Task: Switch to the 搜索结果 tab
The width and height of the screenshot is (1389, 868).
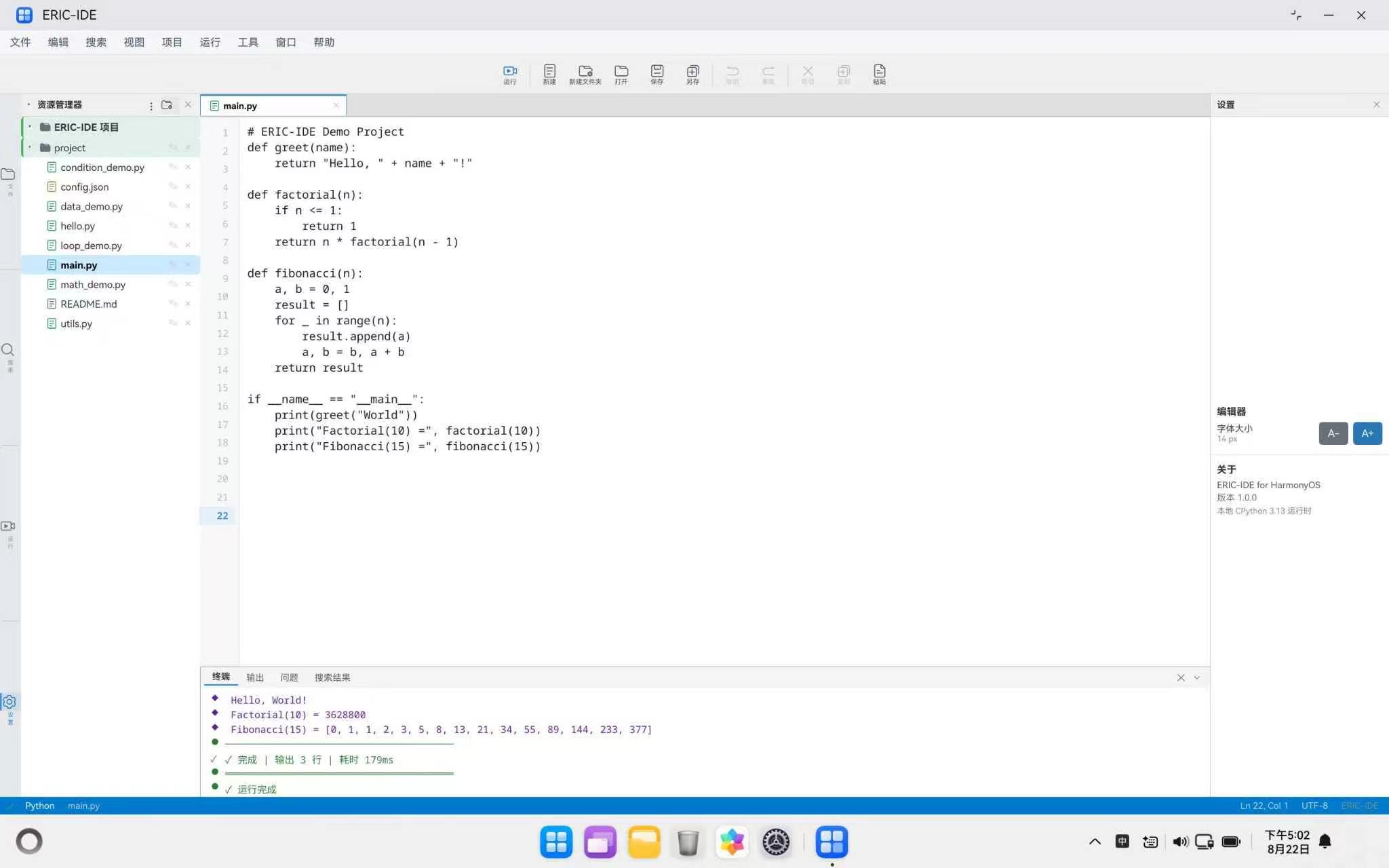Action: click(x=332, y=677)
